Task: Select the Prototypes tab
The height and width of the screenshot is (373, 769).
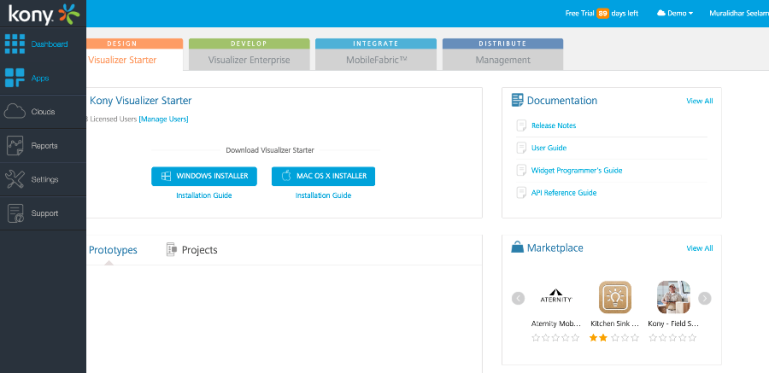Action: [x=113, y=250]
